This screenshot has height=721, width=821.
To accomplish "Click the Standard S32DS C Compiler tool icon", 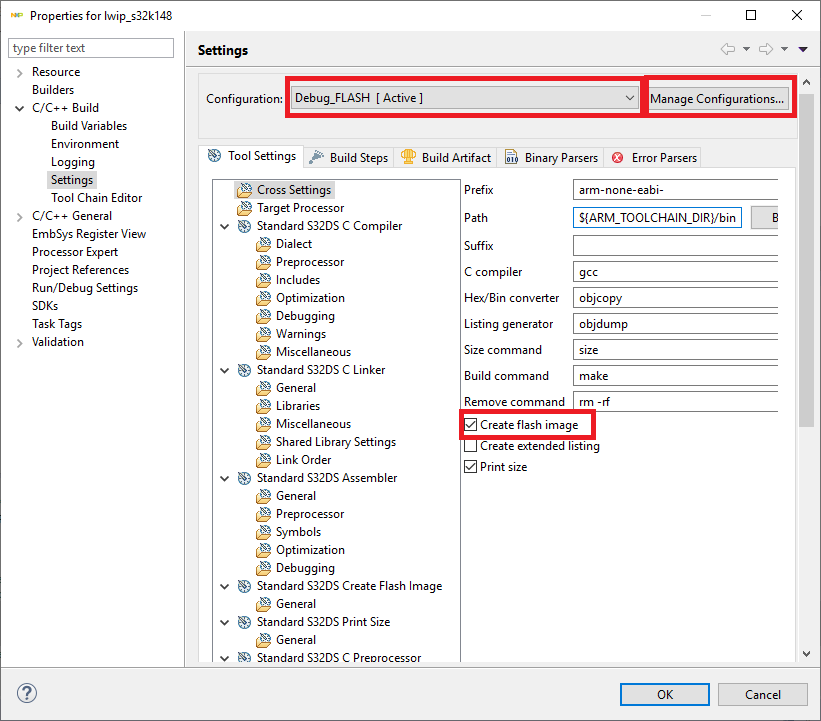I will (x=244, y=226).
